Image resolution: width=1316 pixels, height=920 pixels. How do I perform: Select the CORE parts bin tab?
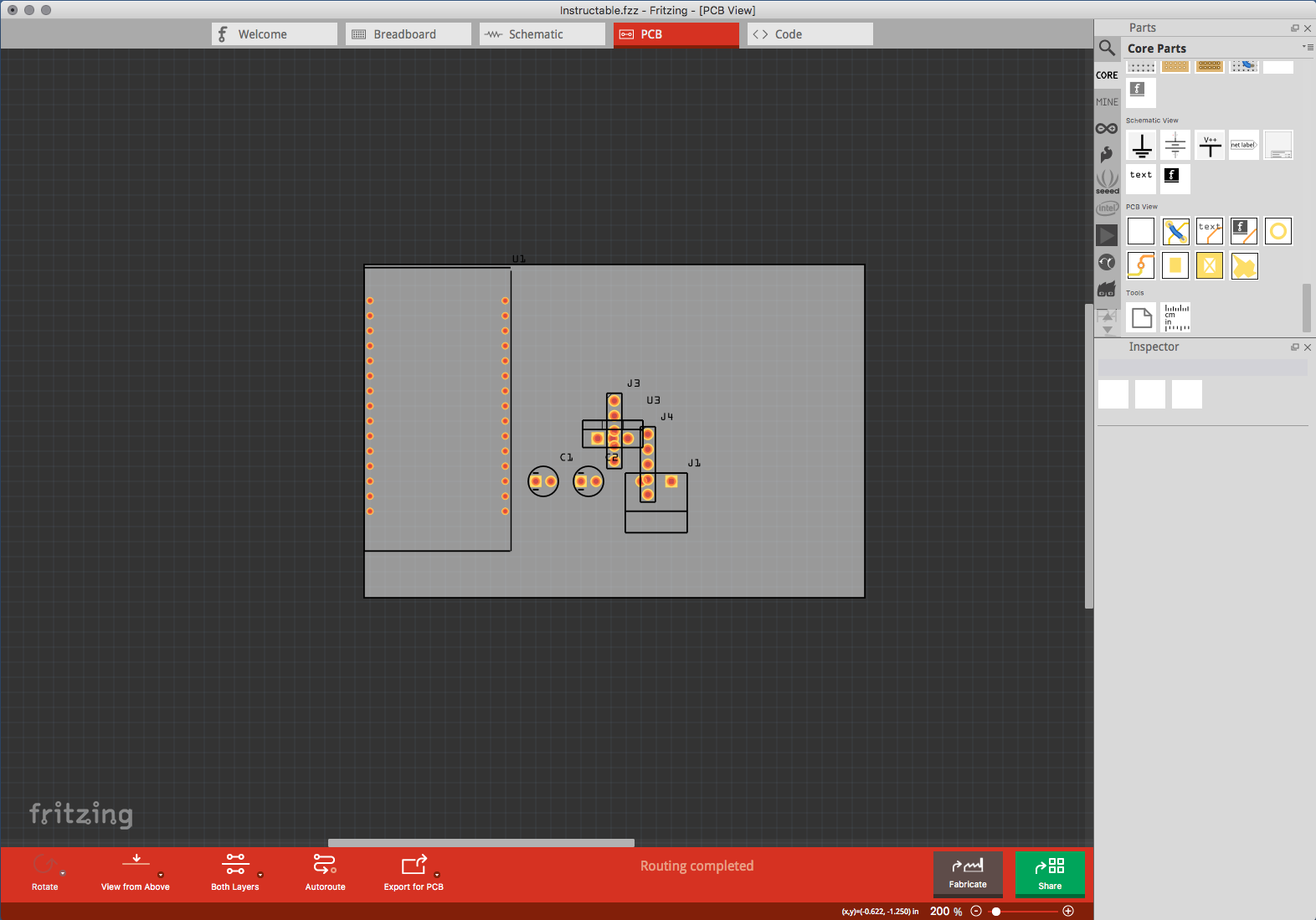pos(1107,75)
